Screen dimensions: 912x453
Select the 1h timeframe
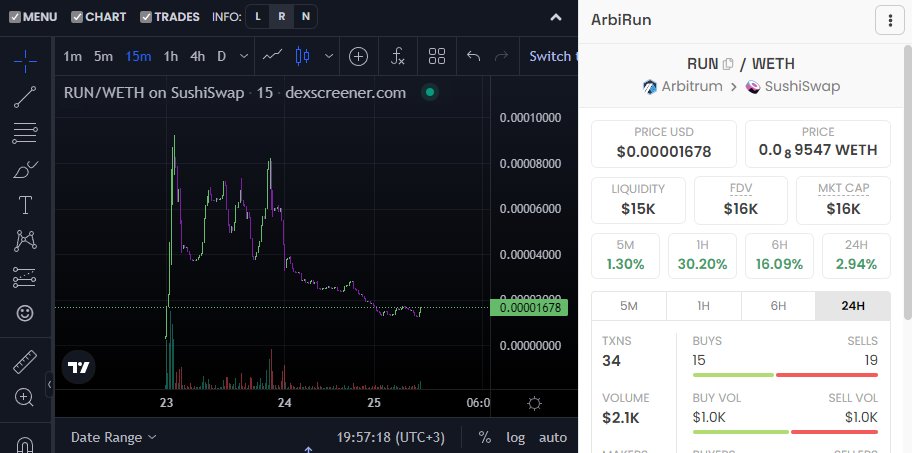[170, 56]
